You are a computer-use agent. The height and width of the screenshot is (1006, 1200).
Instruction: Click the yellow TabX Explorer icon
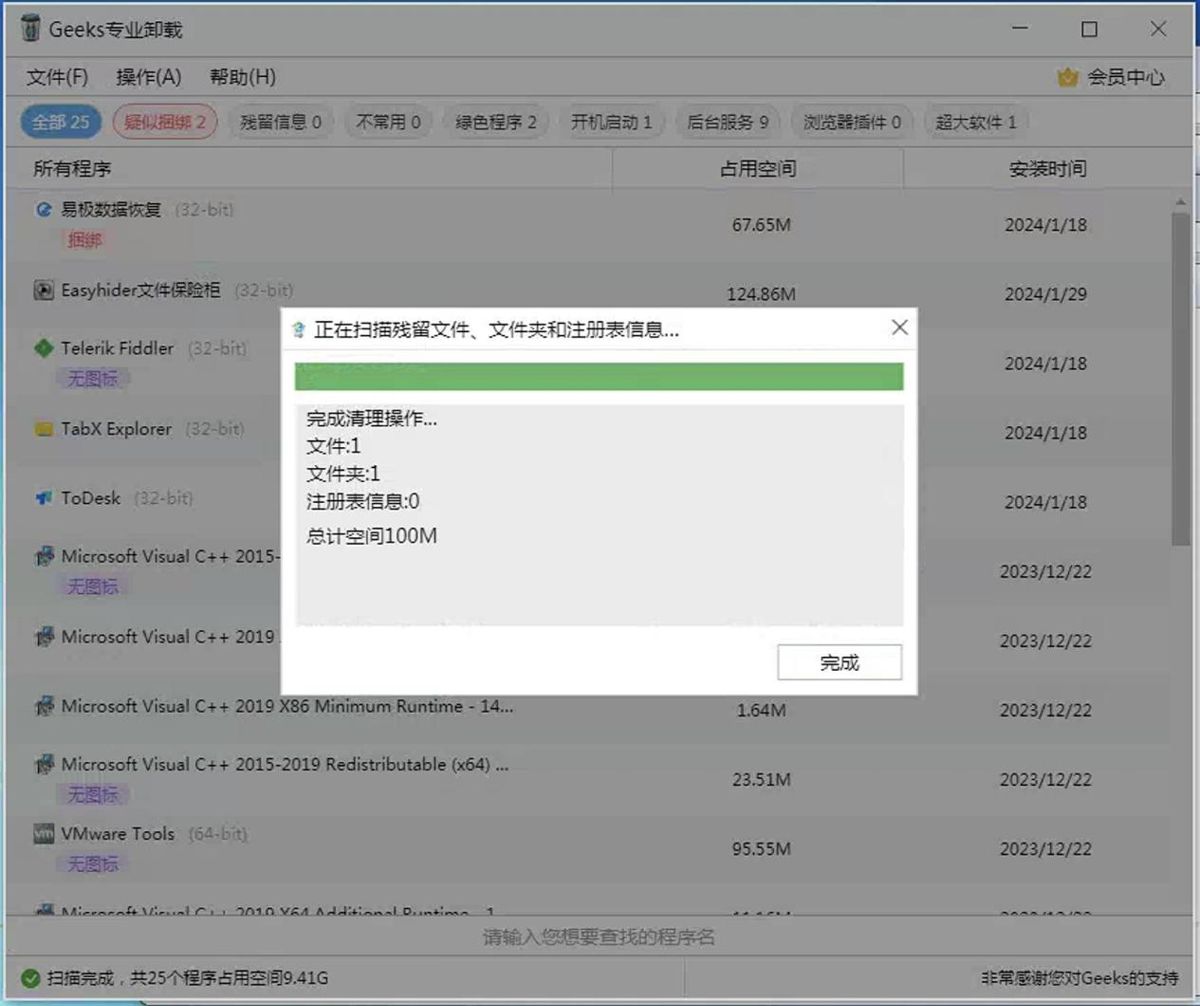43,429
